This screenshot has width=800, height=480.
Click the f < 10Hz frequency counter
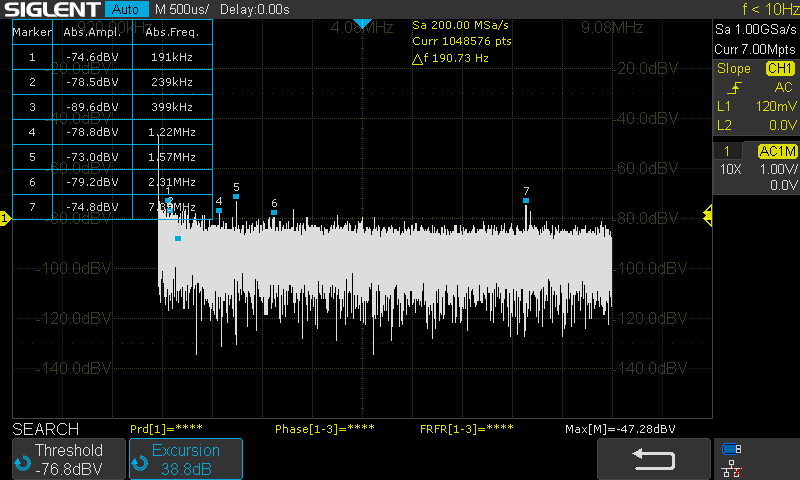771,9
